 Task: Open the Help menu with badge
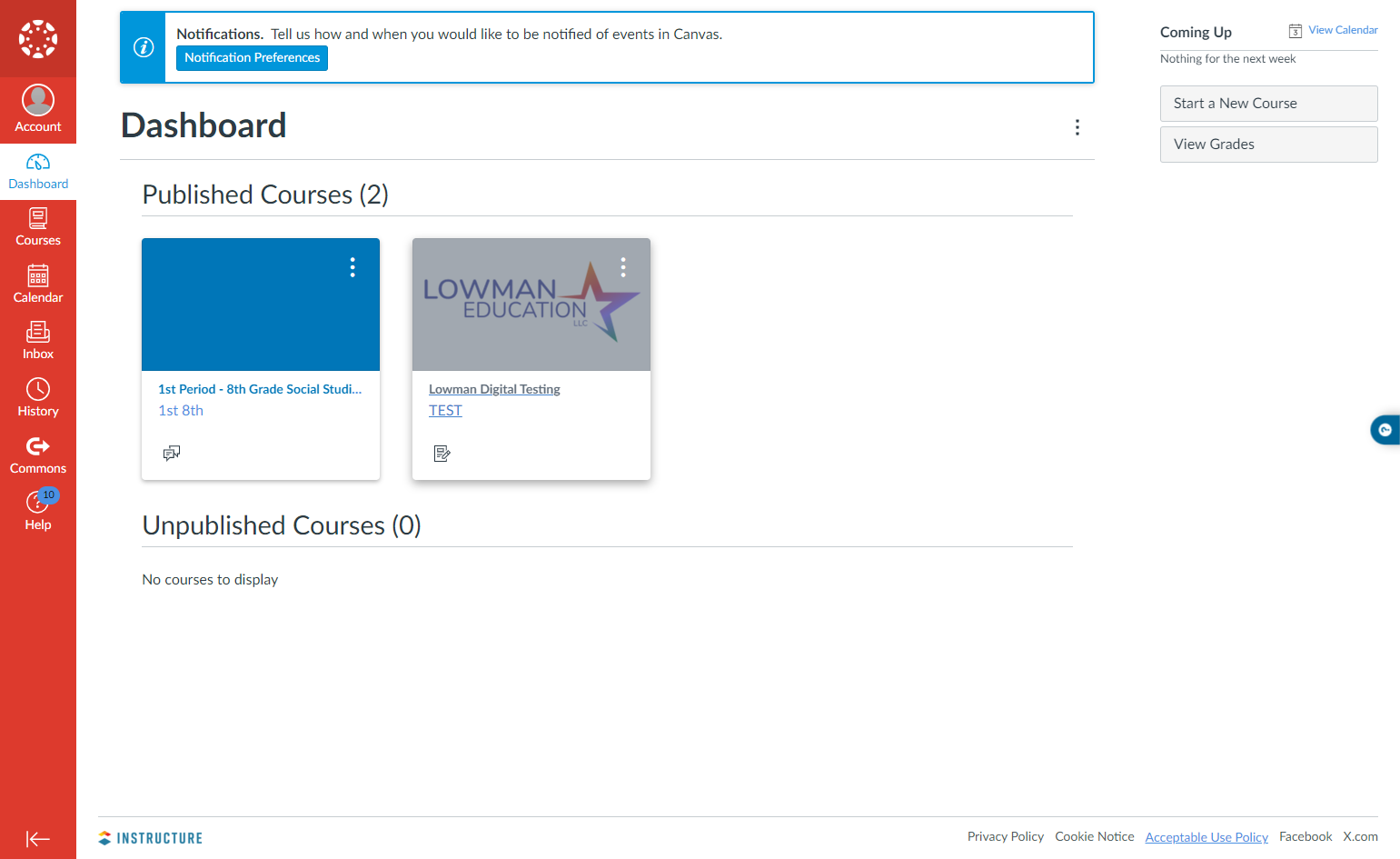38,512
